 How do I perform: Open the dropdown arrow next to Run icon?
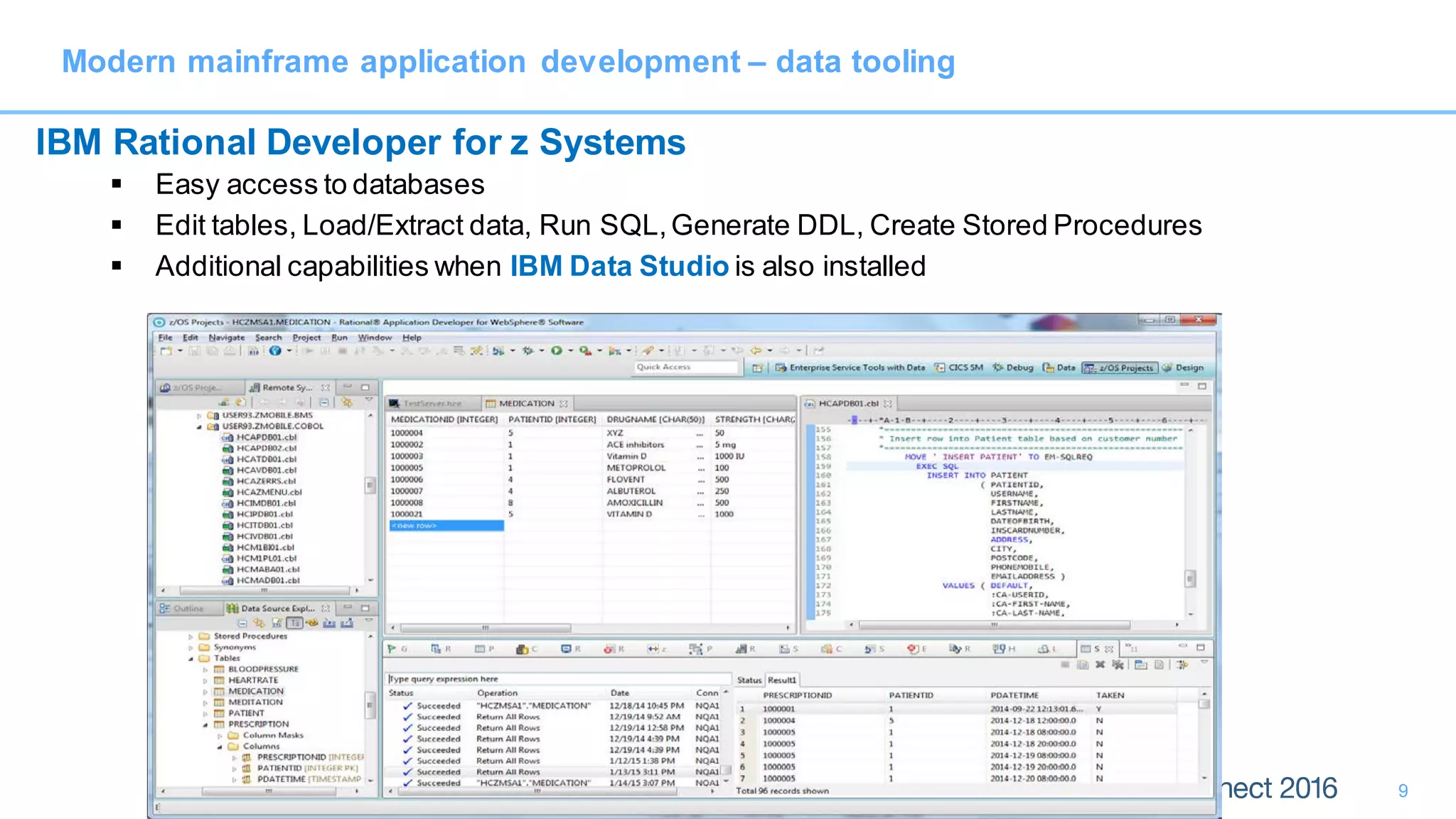570,350
